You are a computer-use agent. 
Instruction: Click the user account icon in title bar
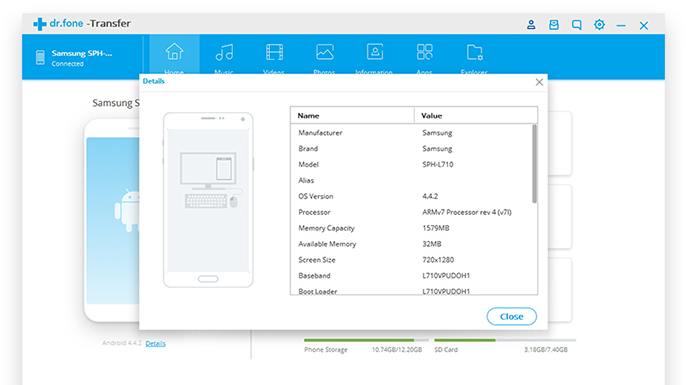click(531, 24)
